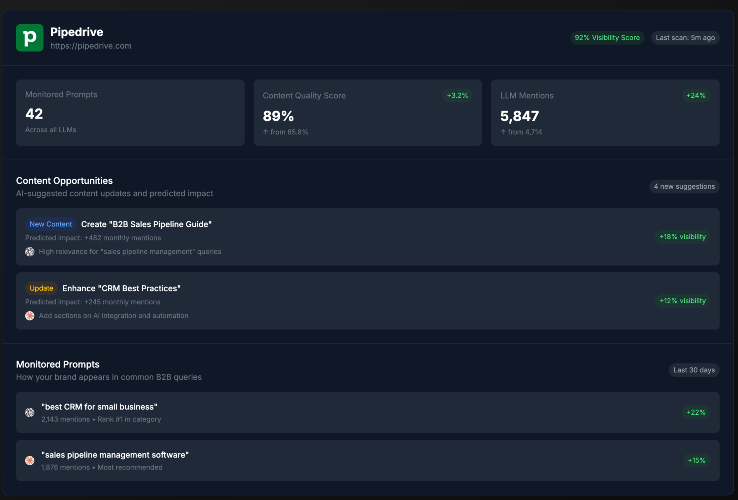The image size is (738, 500).
Task: Click the New Content tag
Action: (x=51, y=224)
